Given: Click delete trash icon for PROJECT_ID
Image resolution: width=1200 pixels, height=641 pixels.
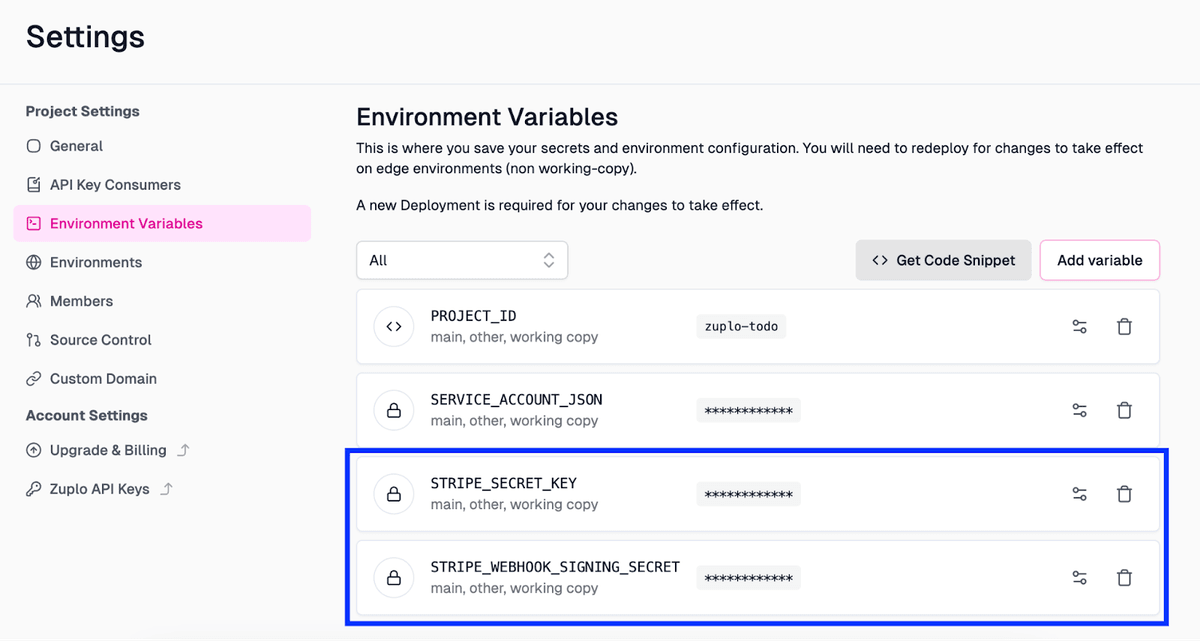Looking at the screenshot, I should pyautogui.click(x=1124, y=327).
